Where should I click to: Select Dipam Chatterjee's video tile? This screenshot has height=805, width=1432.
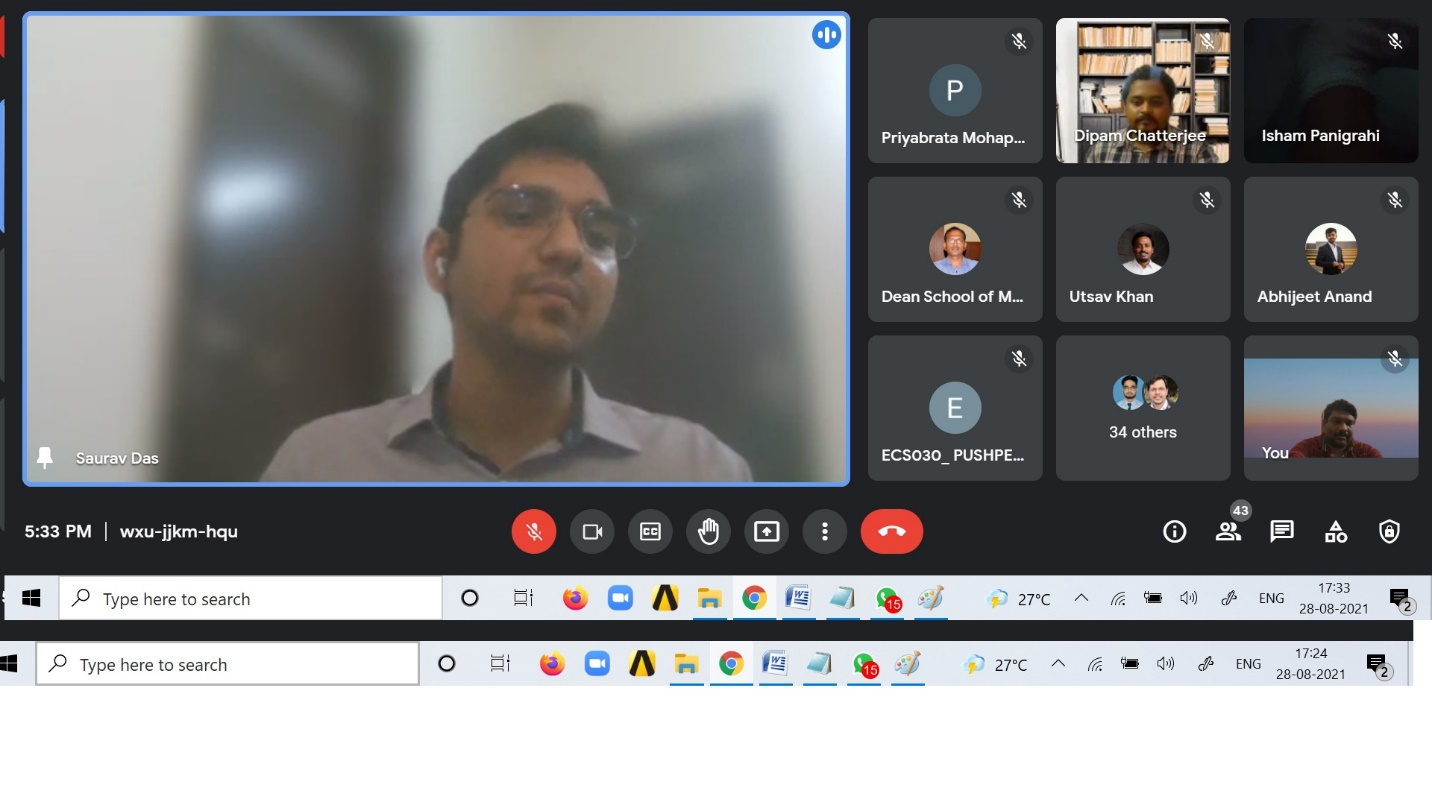[1142, 91]
